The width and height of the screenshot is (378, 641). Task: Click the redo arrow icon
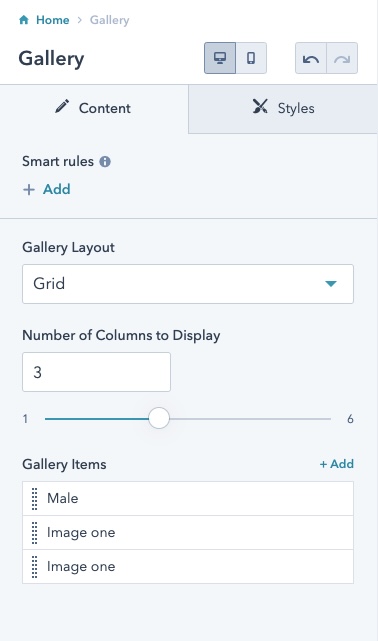tap(342, 58)
